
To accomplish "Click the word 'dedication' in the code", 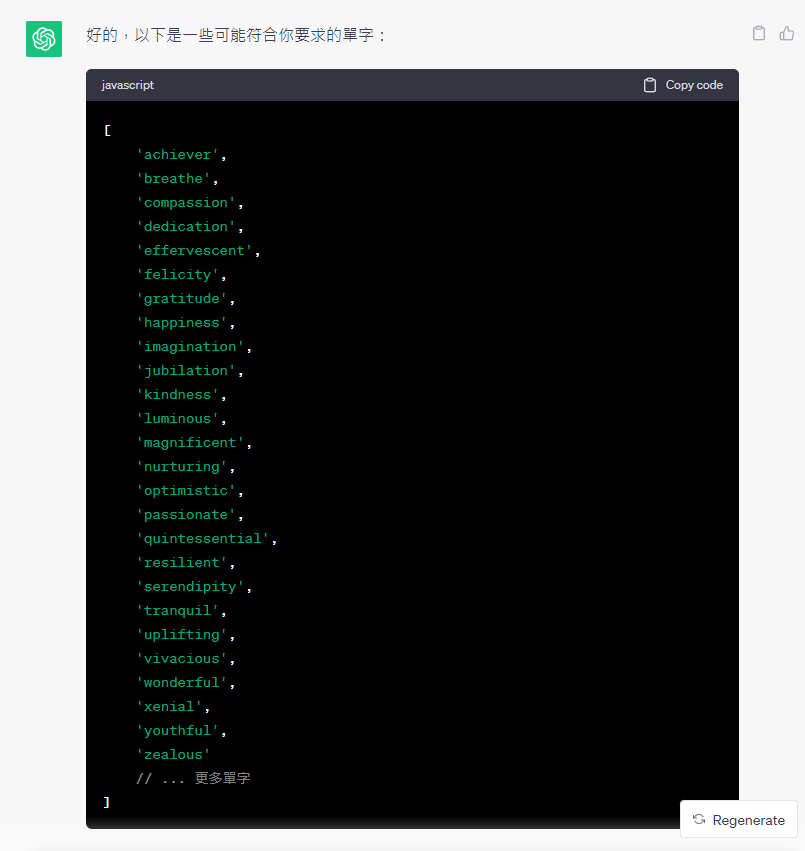I will click(x=186, y=226).
